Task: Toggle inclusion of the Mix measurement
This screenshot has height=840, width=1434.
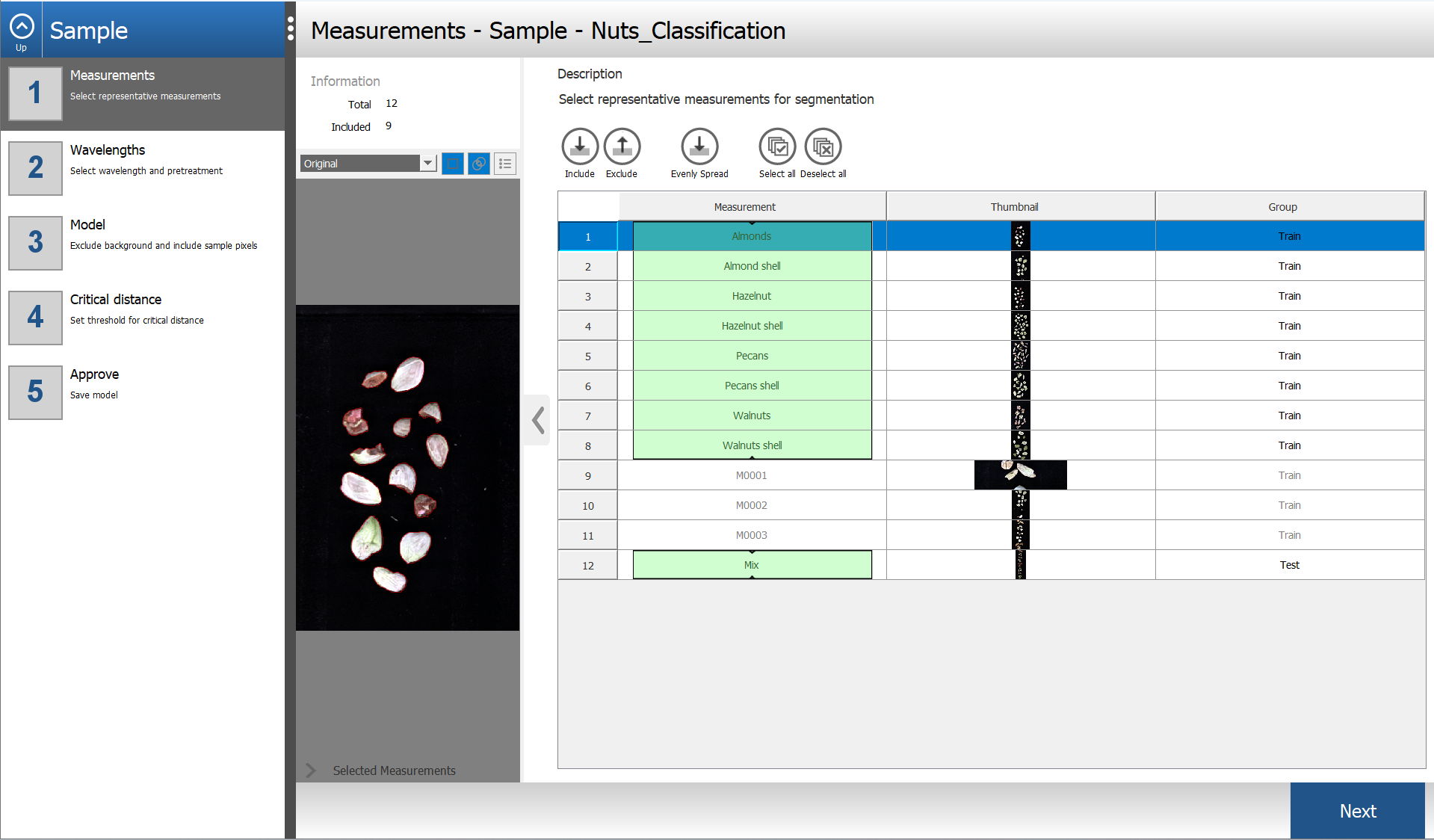Action: (752, 565)
